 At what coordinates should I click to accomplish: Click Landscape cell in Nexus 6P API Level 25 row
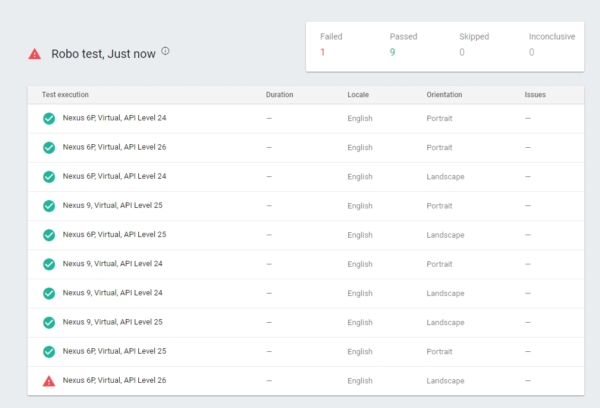(445, 235)
